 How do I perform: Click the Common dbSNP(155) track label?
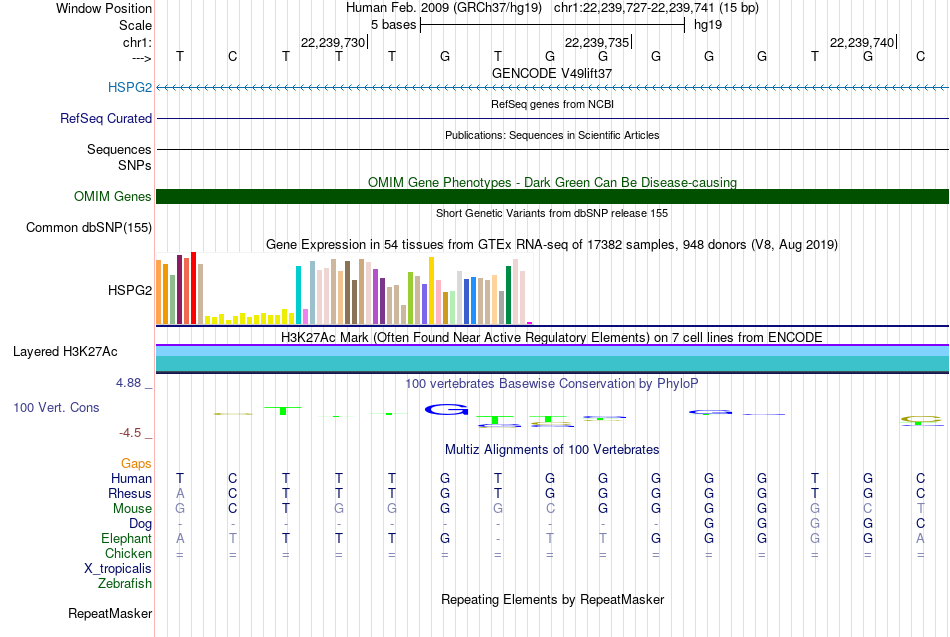coord(89,228)
